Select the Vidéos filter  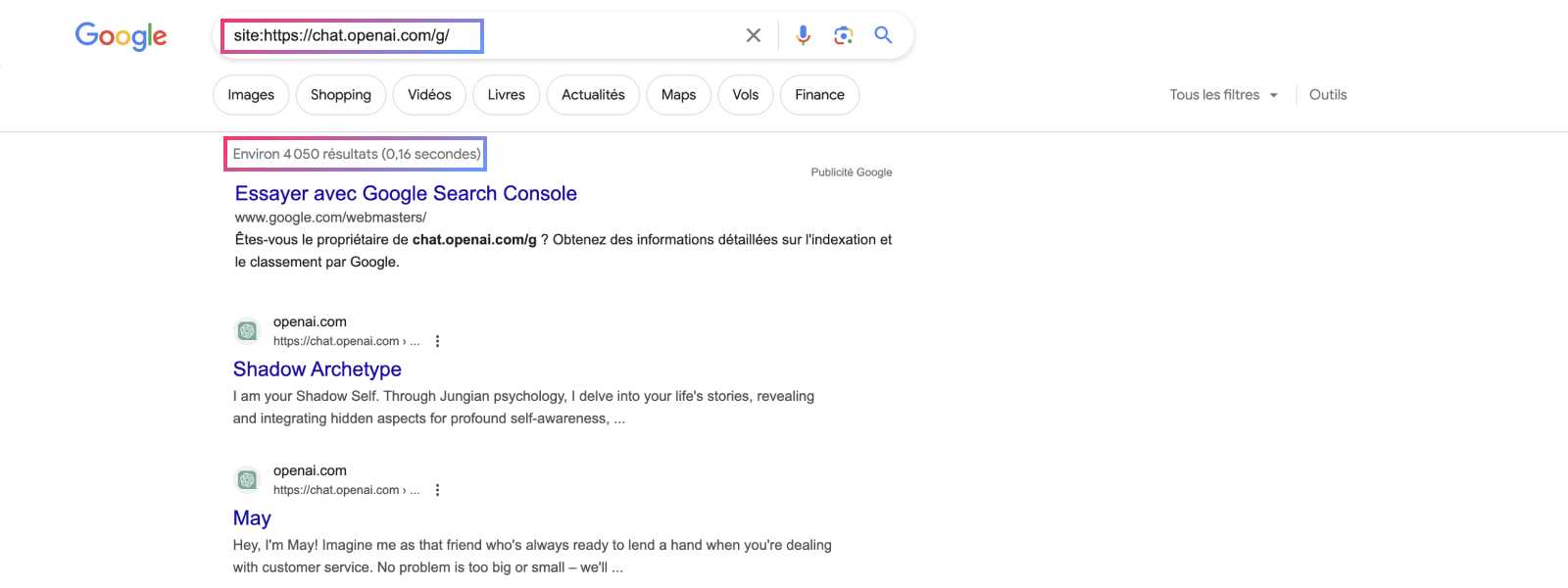[429, 95]
